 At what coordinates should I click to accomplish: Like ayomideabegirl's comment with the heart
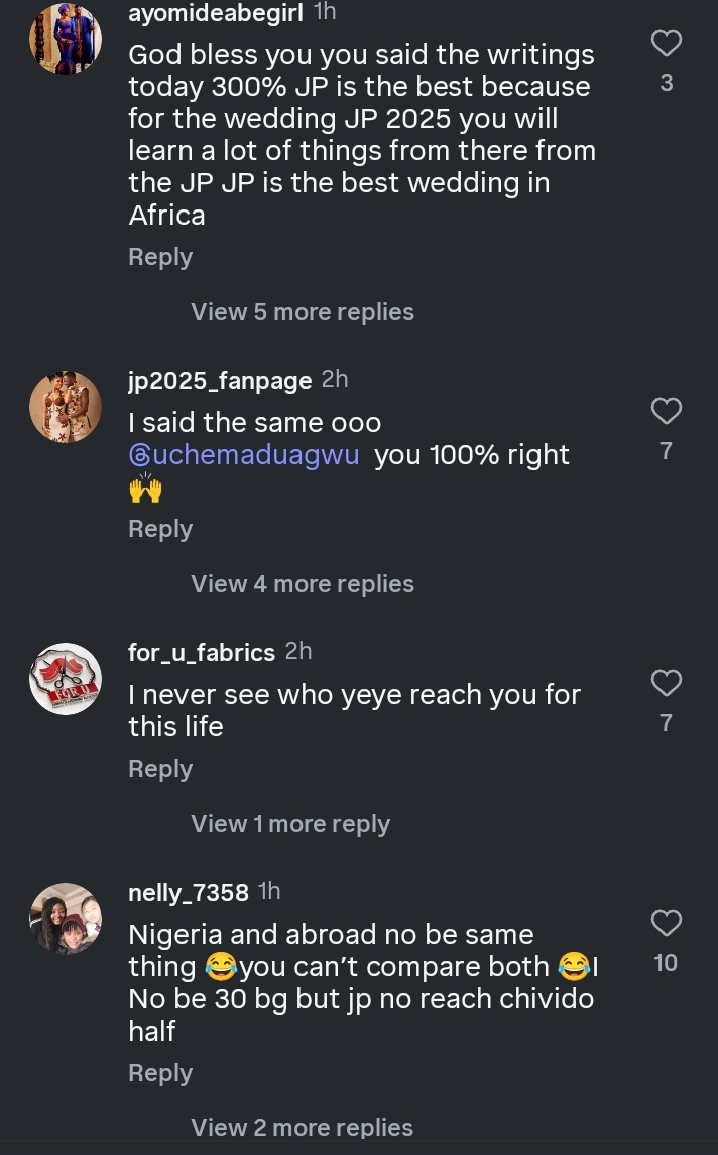[x=666, y=43]
